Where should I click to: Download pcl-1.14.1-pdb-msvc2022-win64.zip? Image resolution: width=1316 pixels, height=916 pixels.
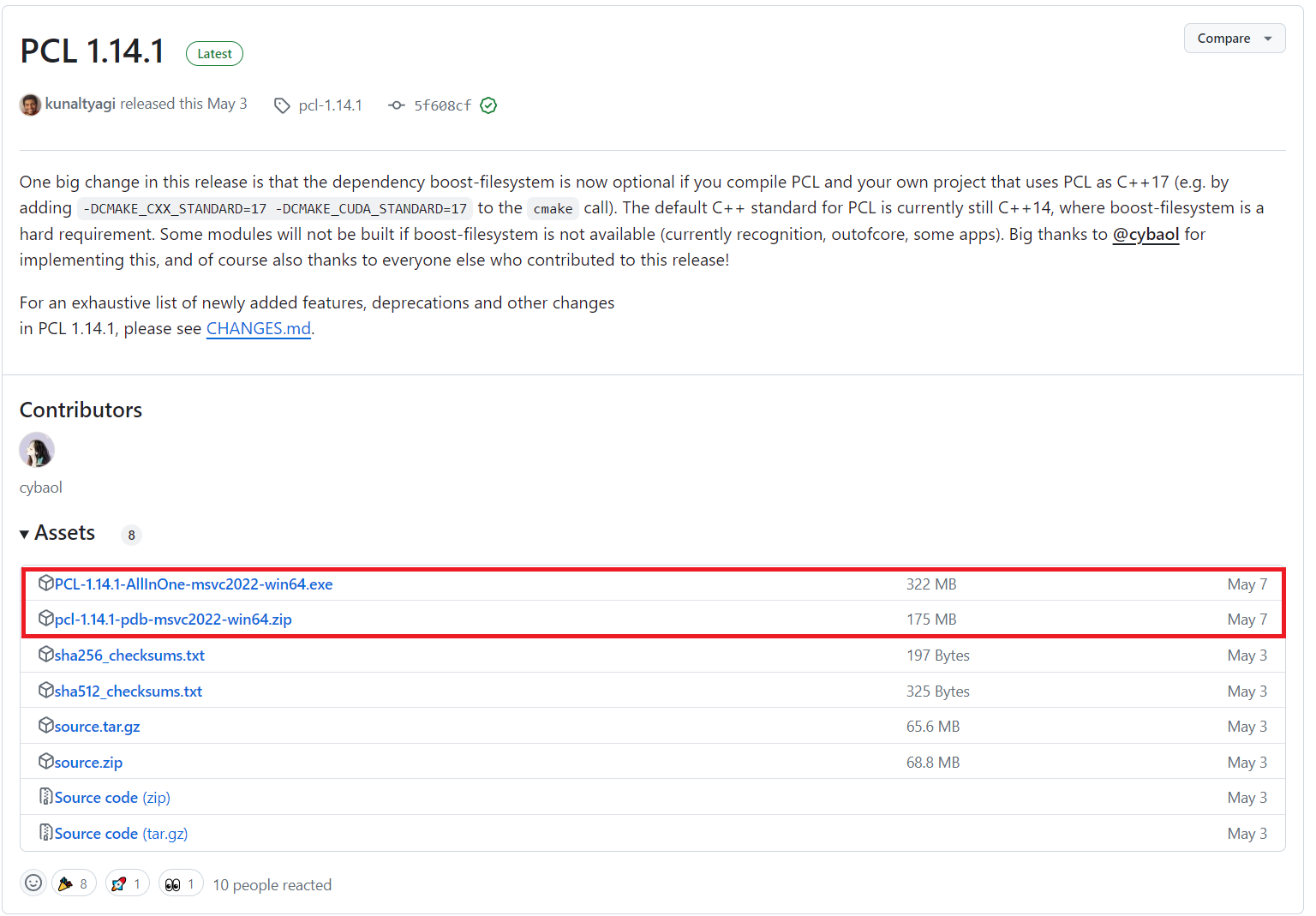point(173,620)
